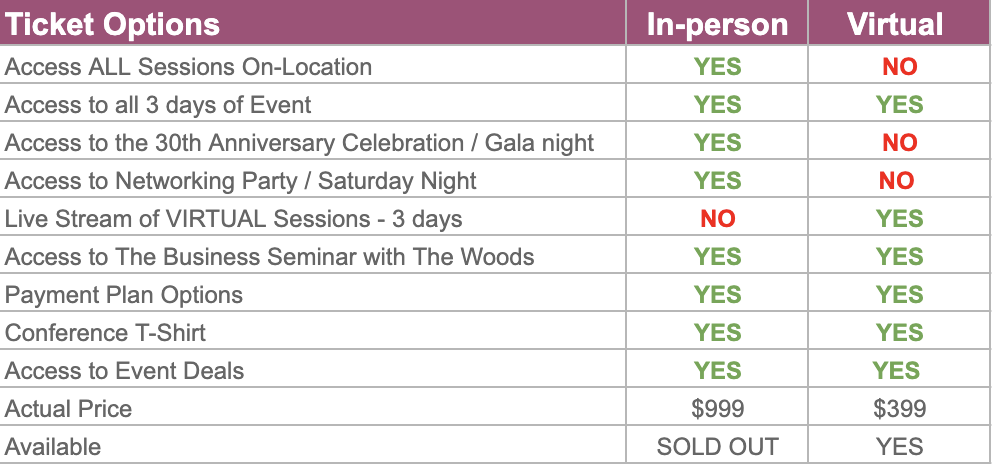Screen dimensions: 992x464
Task: Select the Conference T-Shirt row label
Action: pyautogui.click(x=105, y=333)
